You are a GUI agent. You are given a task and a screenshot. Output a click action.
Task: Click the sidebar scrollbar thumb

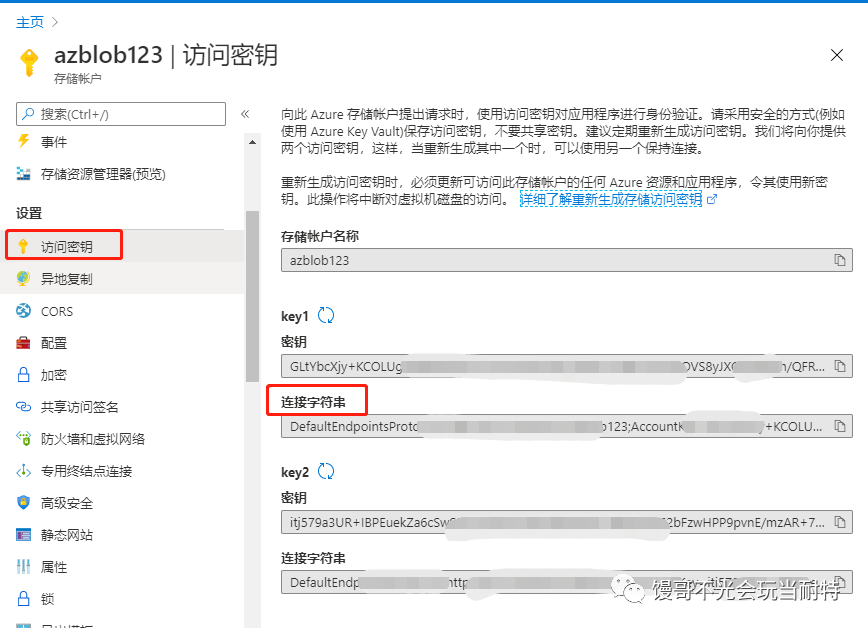click(252, 296)
